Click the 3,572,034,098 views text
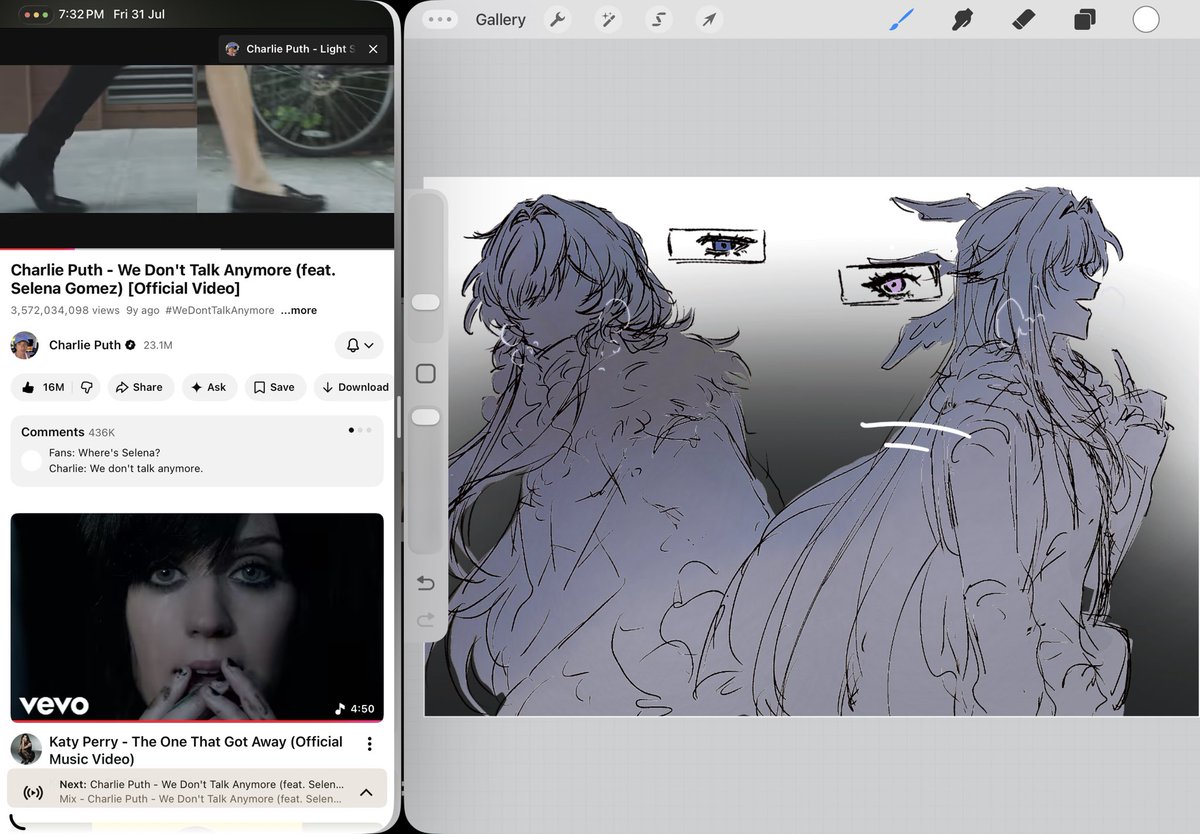The image size is (1200, 834). click(64, 310)
